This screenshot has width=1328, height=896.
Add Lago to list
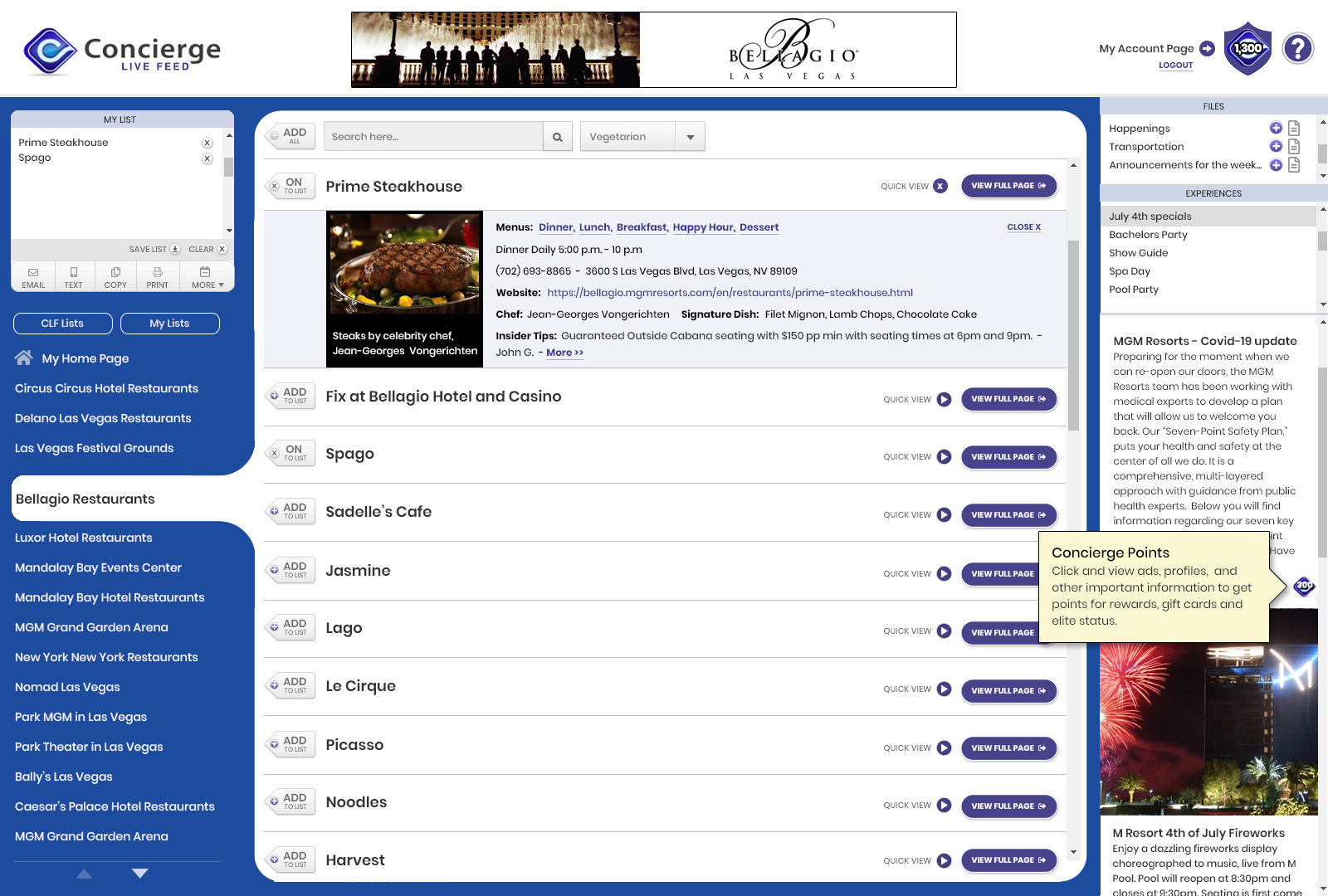(x=290, y=627)
